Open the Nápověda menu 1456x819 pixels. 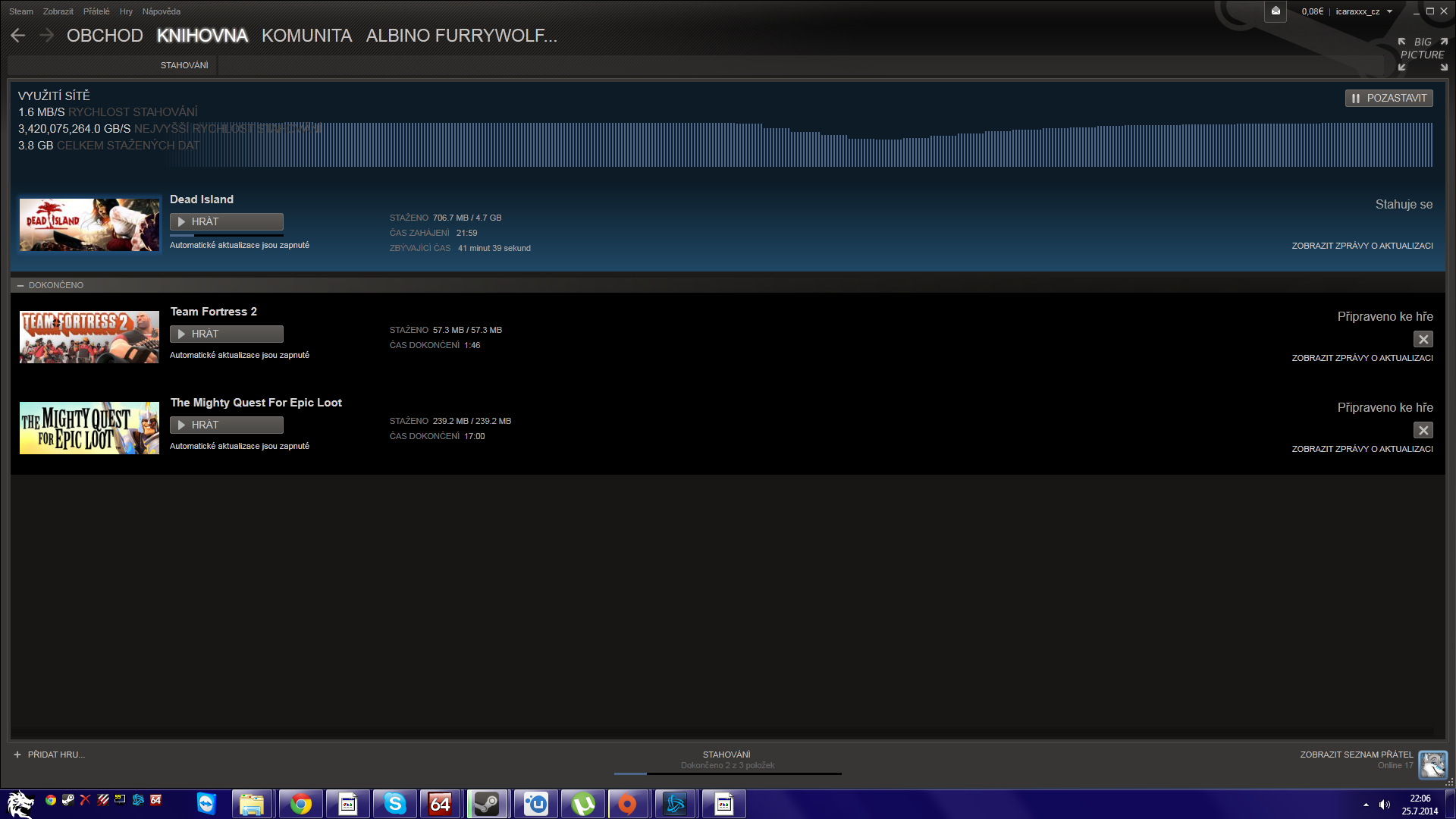tap(162, 11)
